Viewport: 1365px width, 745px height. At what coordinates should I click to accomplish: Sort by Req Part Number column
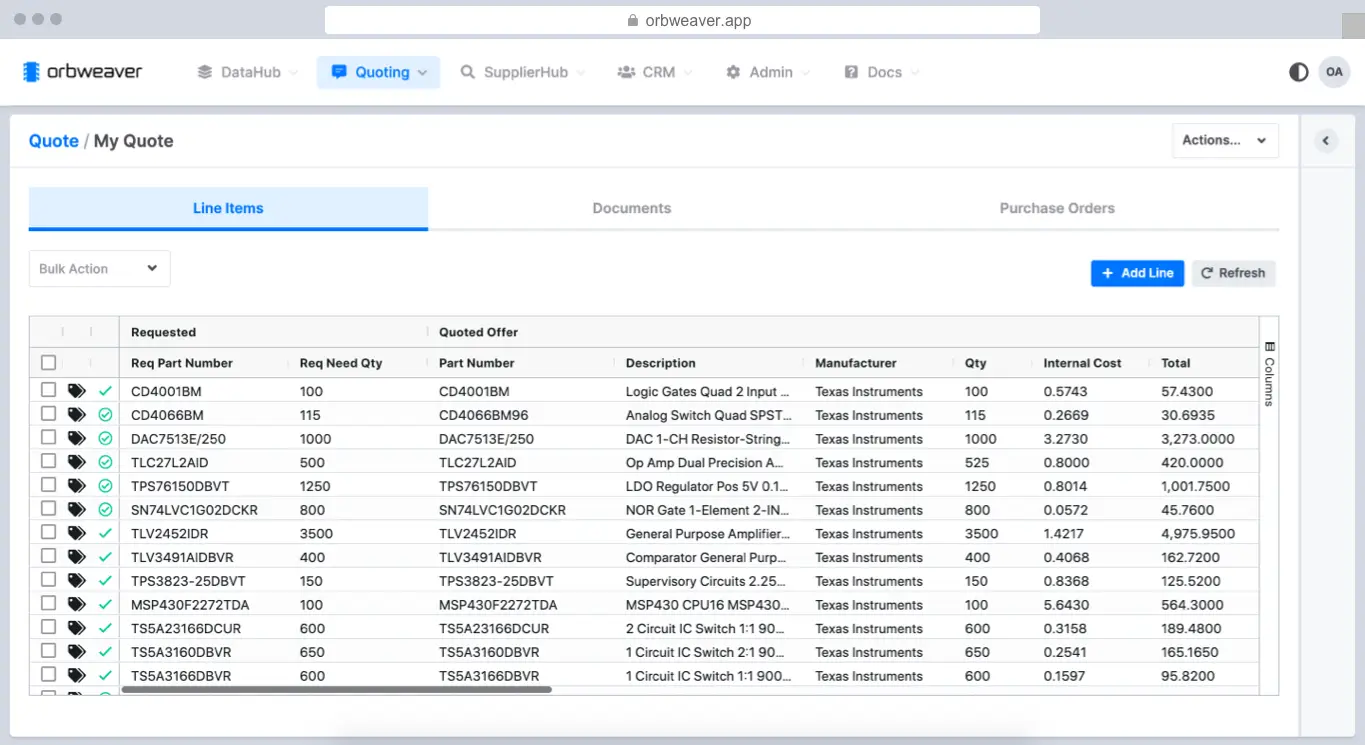182,363
